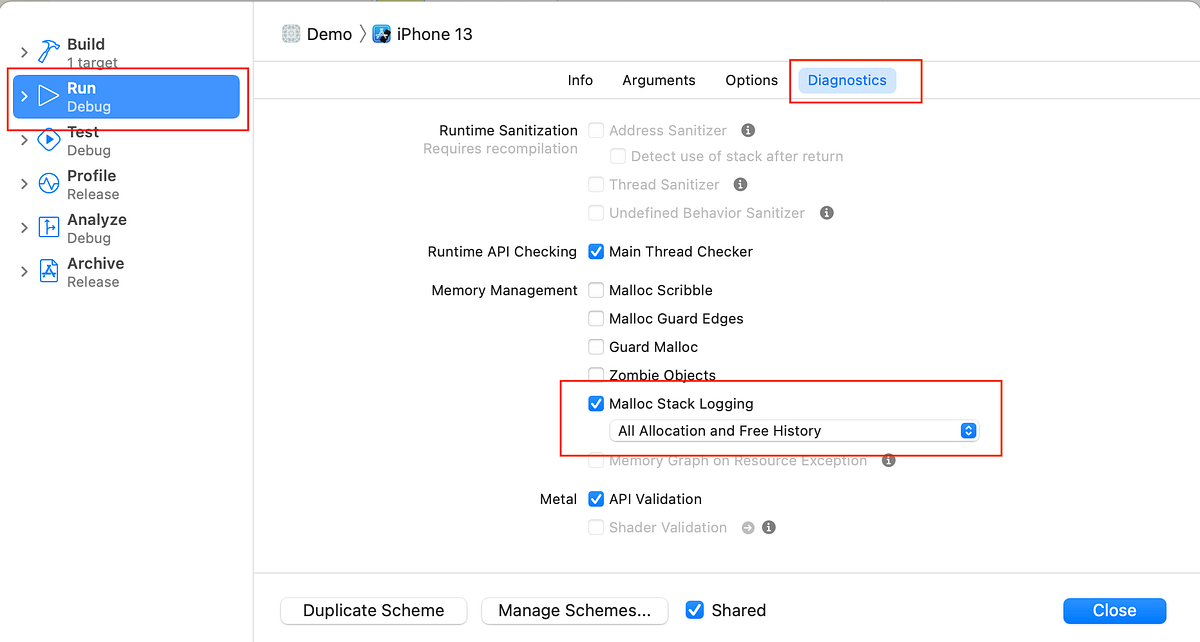Select the Test action icon
Viewport: 1200px width, 642px height.
point(49,141)
